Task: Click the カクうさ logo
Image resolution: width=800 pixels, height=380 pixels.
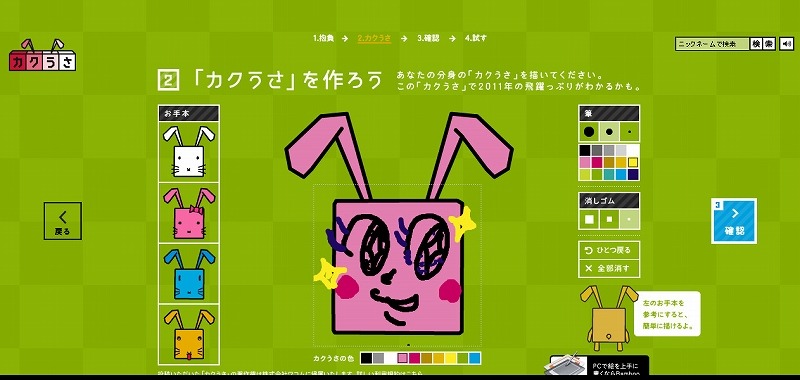Action: [42, 55]
